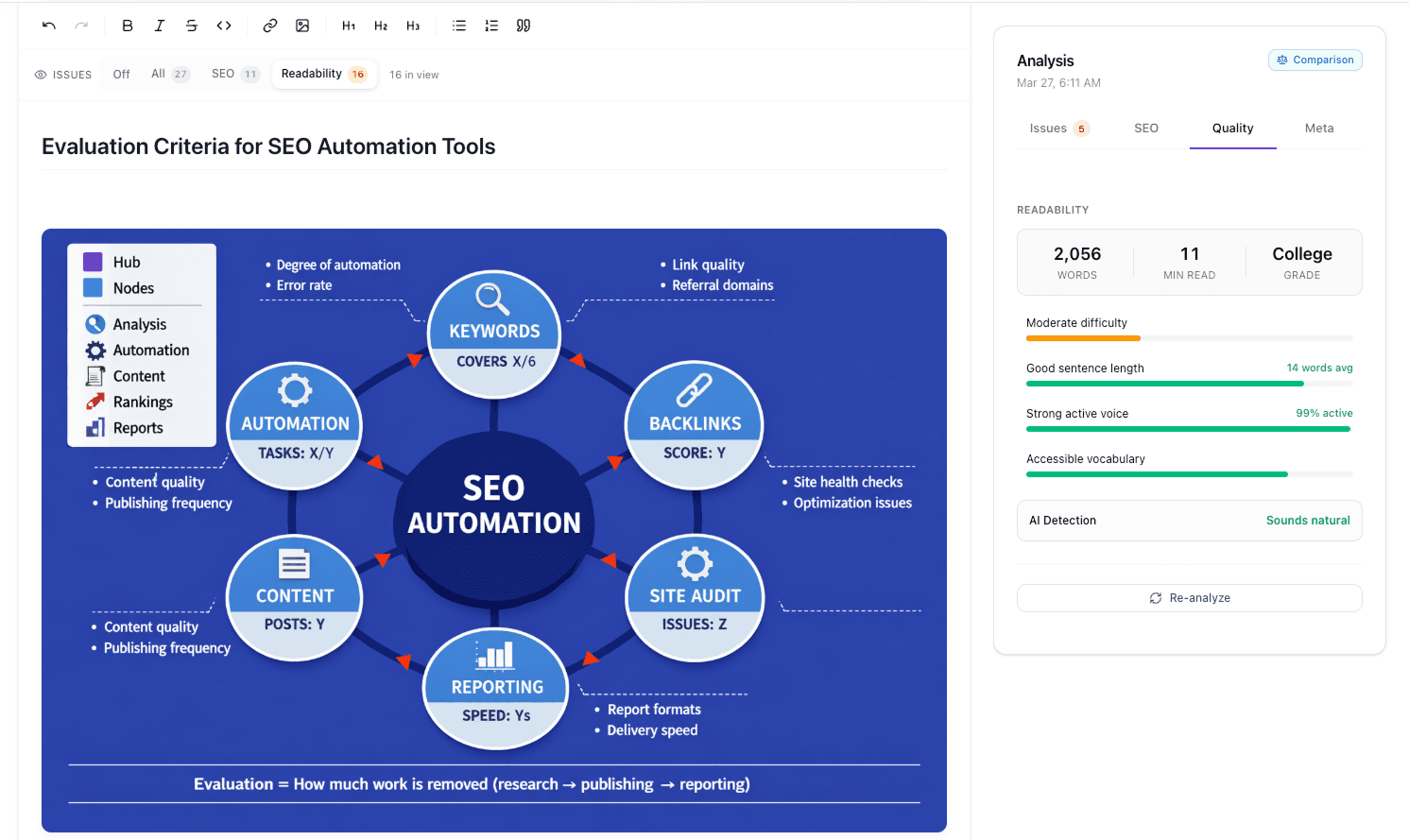Click the Re-analyze button
This screenshot has height=840, width=1409.
click(1188, 597)
